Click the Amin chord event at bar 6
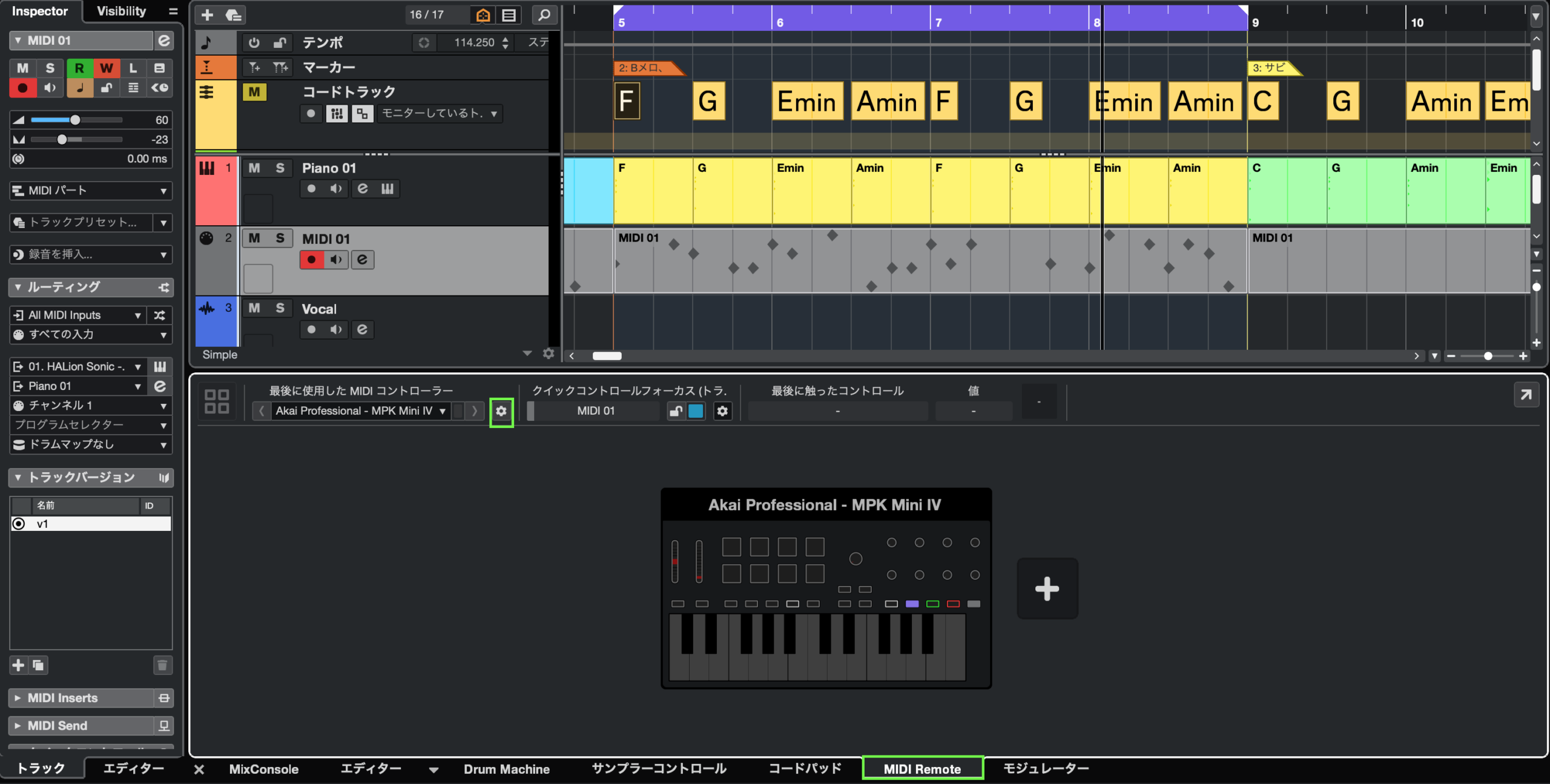This screenshot has width=1550, height=784. click(887, 101)
